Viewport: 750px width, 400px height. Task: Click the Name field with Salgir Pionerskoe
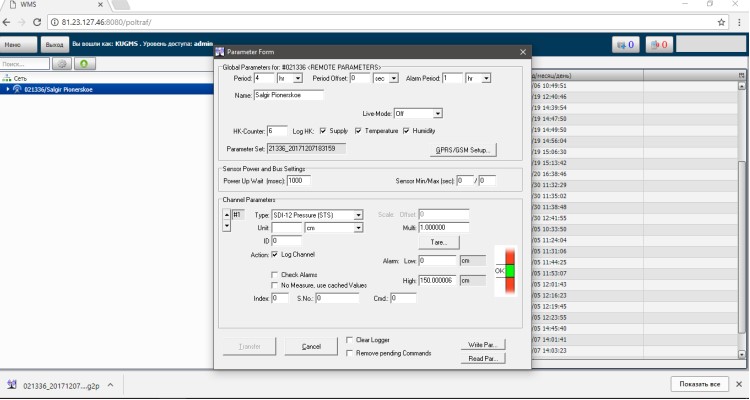coord(288,95)
